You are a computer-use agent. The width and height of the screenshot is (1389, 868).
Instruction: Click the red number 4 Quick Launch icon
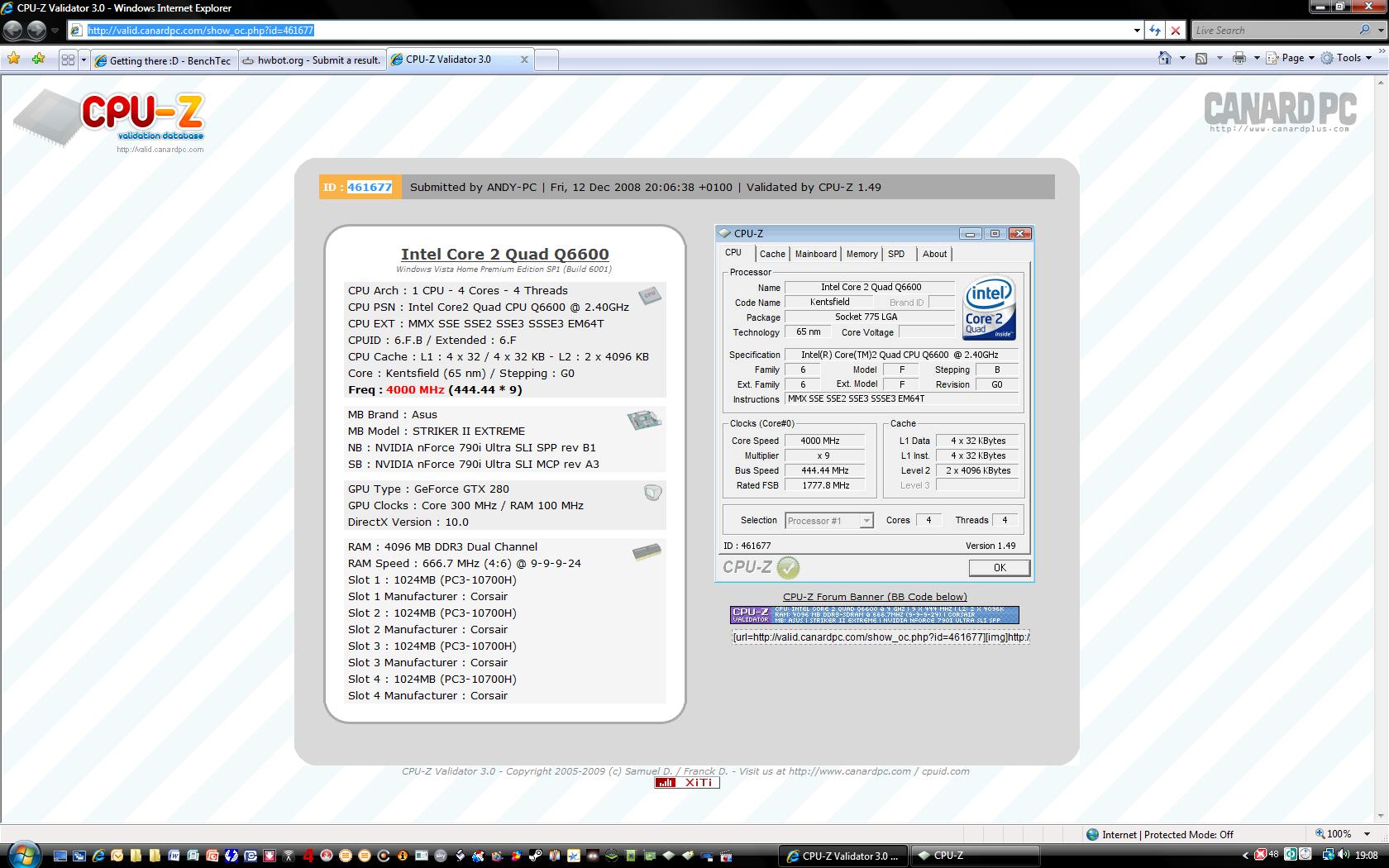(308, 856)
